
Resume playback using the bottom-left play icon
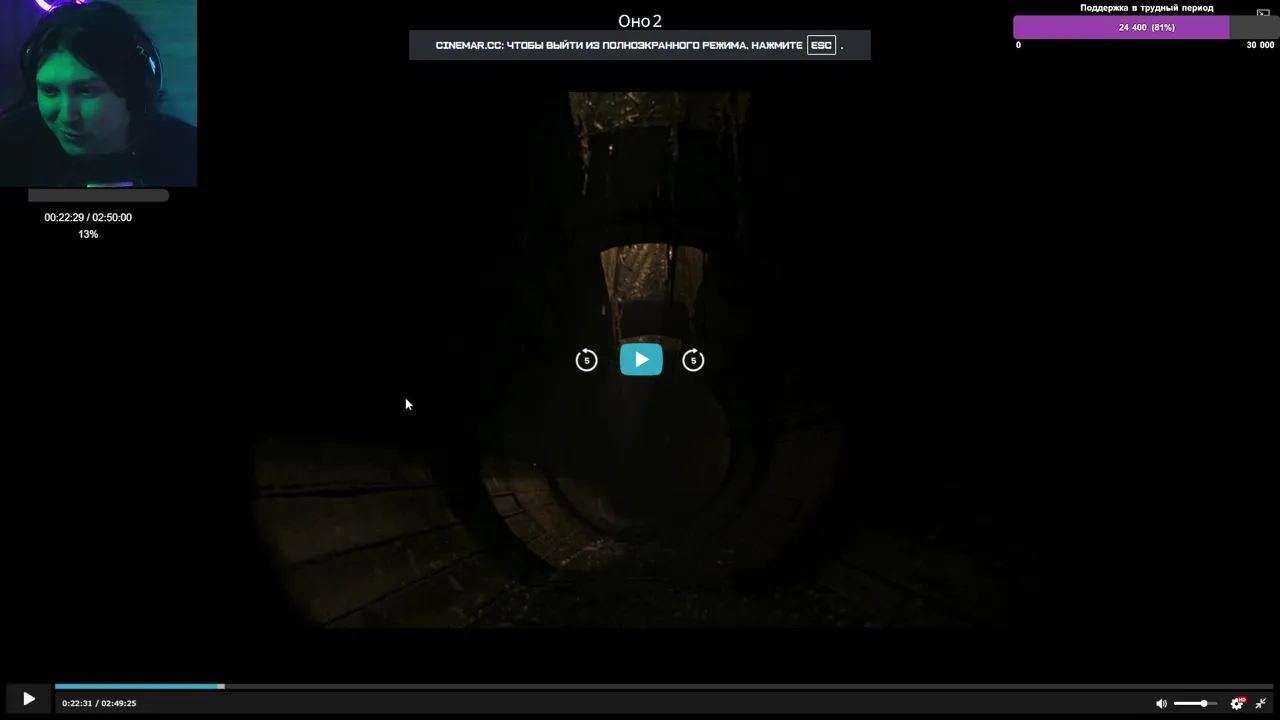pyautogui.click(x=29, y=699)
